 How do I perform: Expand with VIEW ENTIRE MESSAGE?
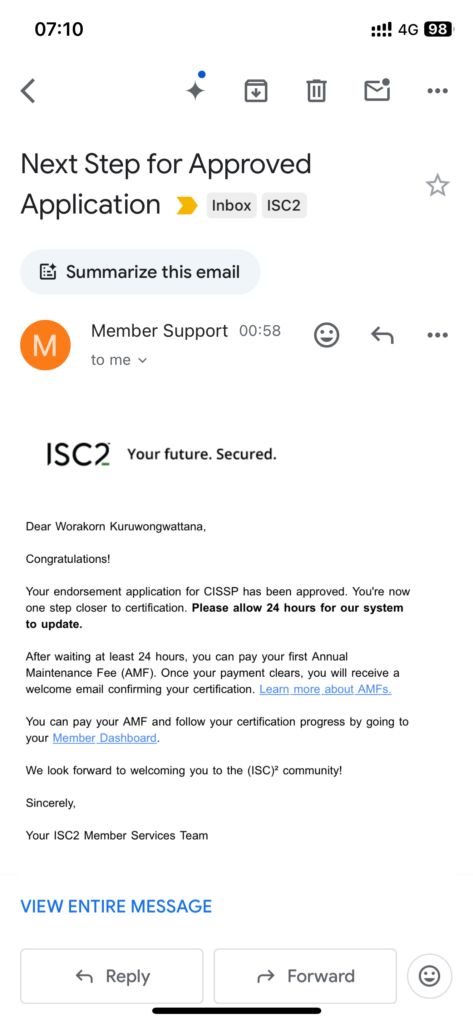point(116,906)
